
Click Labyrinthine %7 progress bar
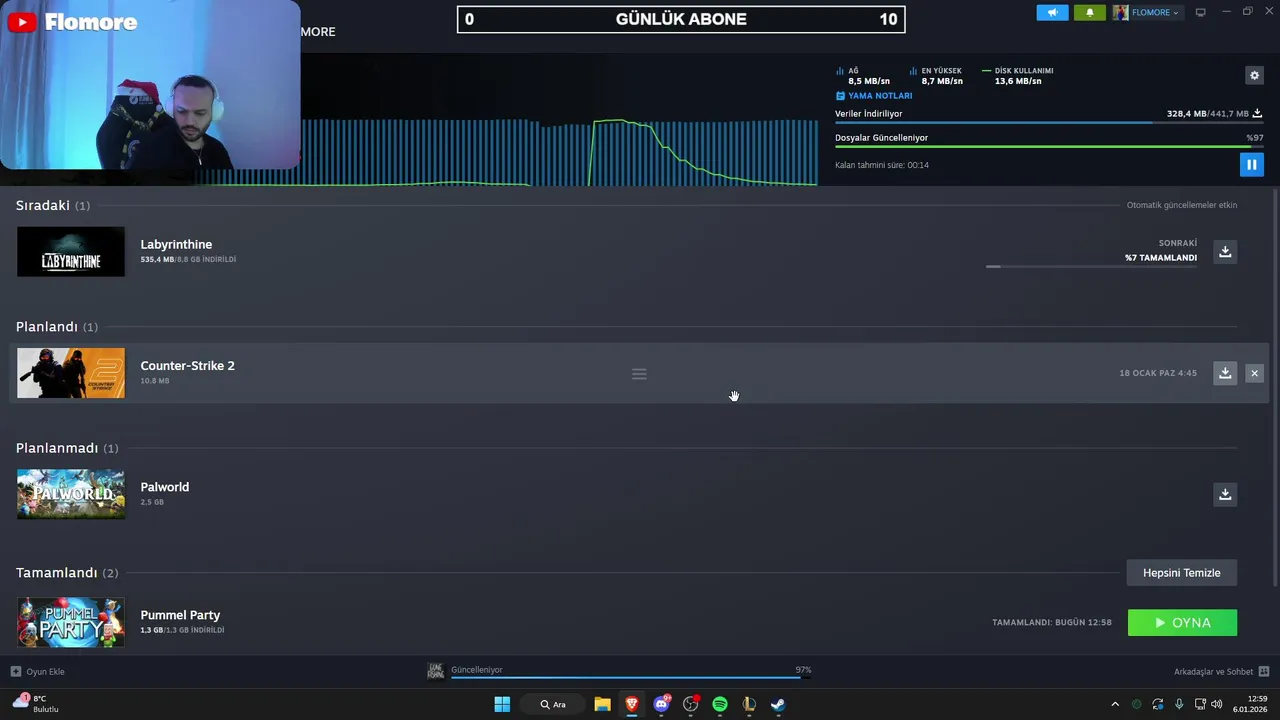1091,266
